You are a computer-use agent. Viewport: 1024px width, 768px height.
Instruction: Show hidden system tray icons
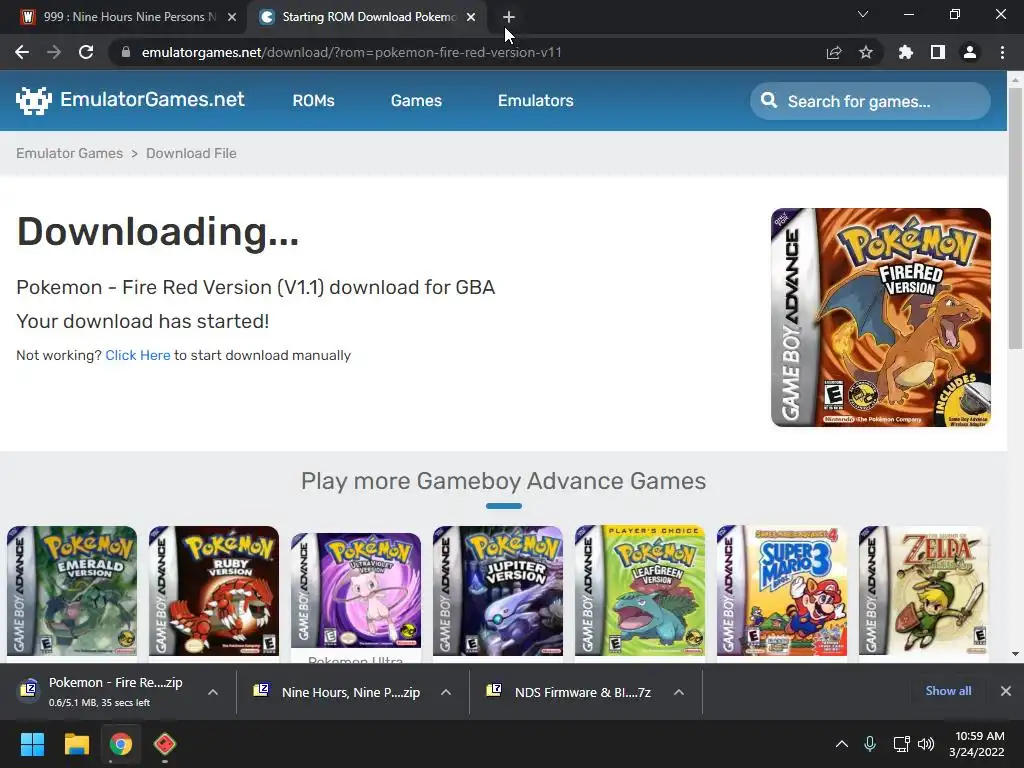click(842, 744)
